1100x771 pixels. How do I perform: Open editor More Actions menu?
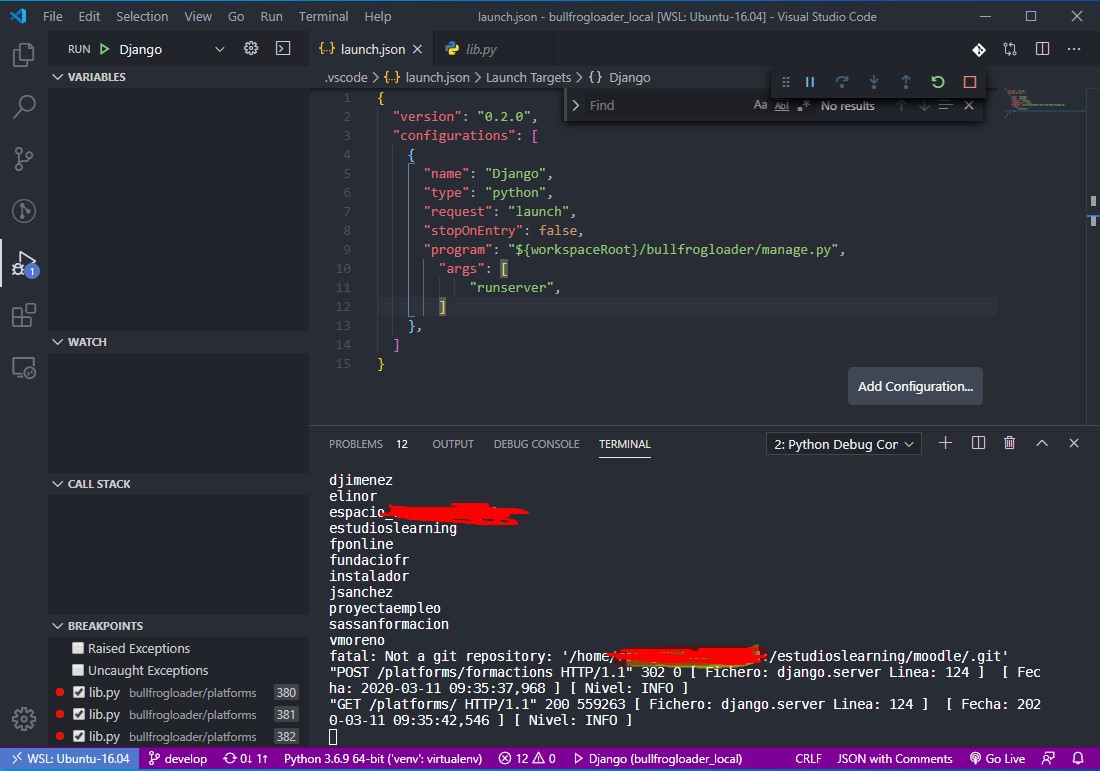click(1074, 49)
